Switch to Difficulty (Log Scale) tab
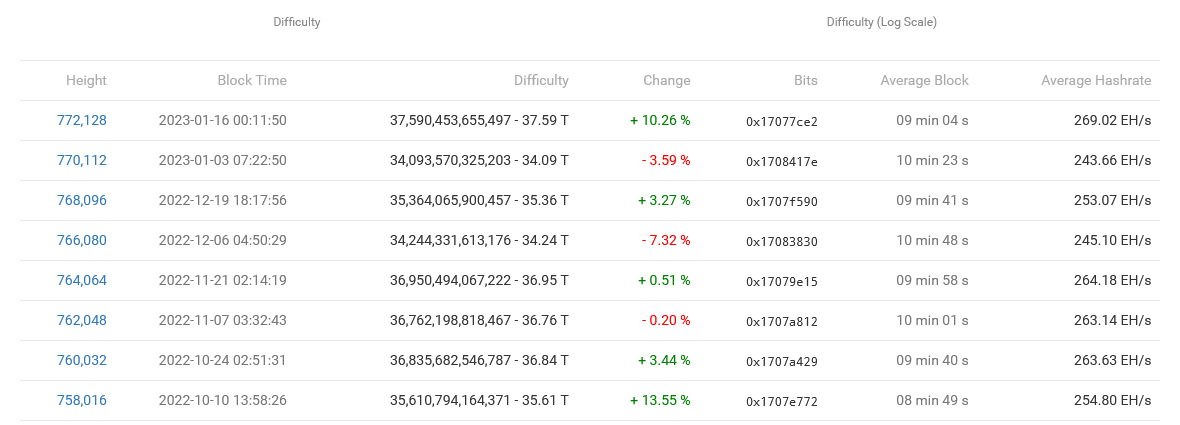The height and width of the screenshot is (425, 1180). coord(881,22)
